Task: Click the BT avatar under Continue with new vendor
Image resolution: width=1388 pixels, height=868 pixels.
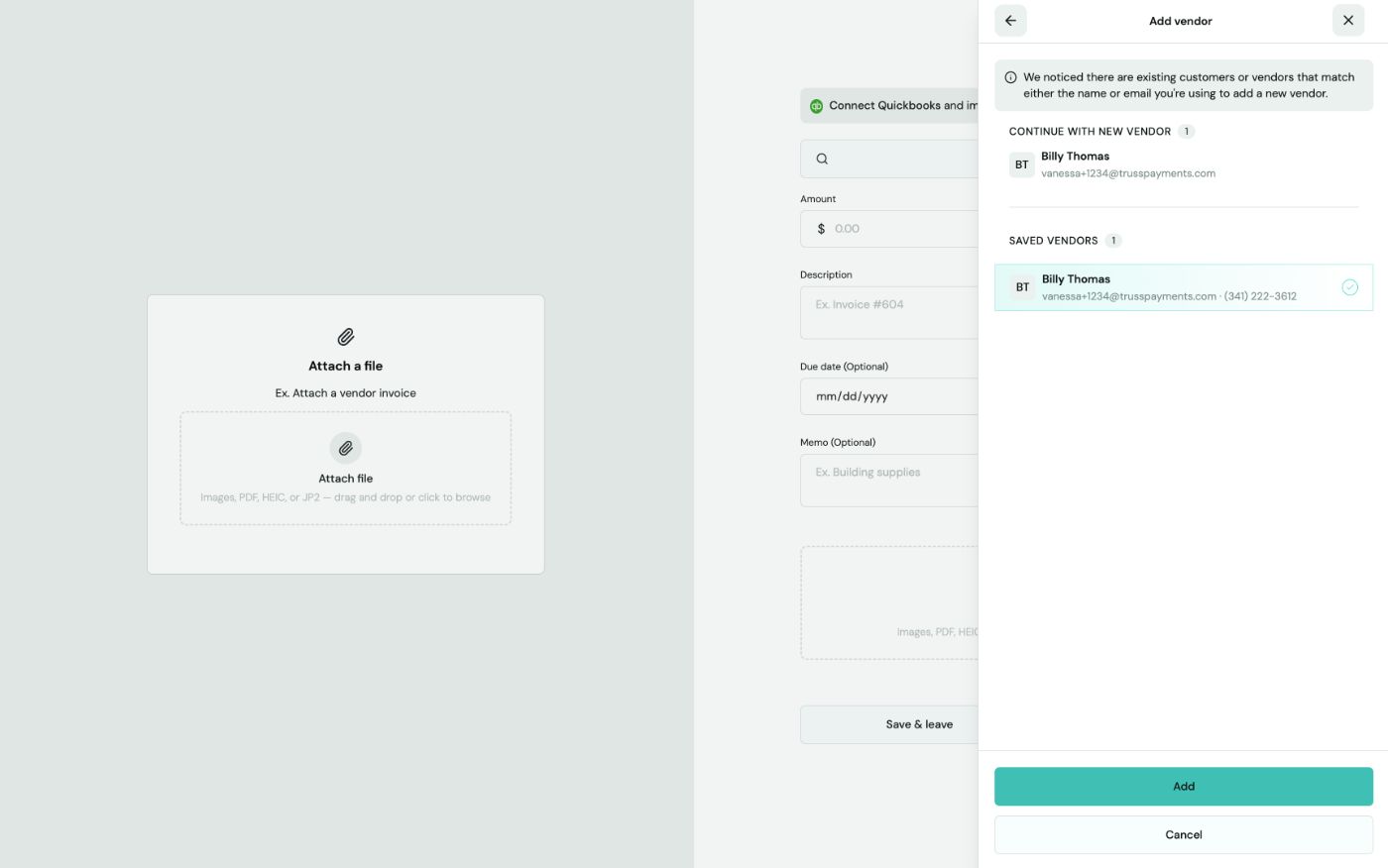Action: tap(1021, 164)
